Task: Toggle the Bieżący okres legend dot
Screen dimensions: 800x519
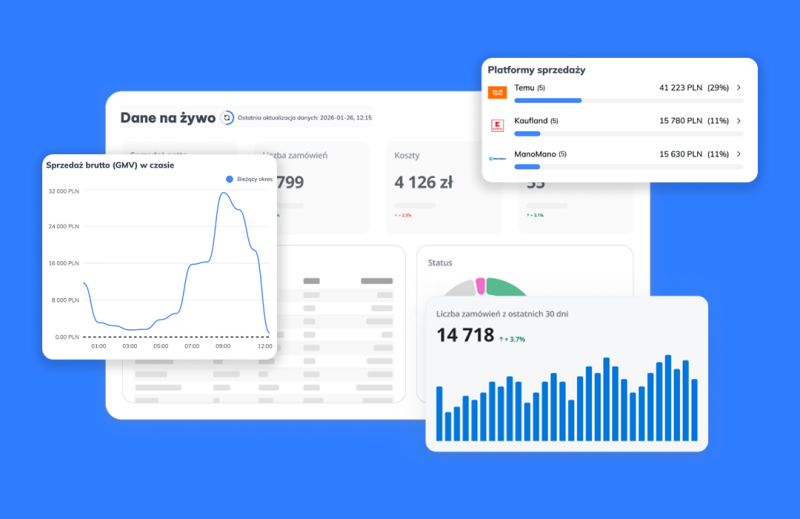Action: coord(229,179)
